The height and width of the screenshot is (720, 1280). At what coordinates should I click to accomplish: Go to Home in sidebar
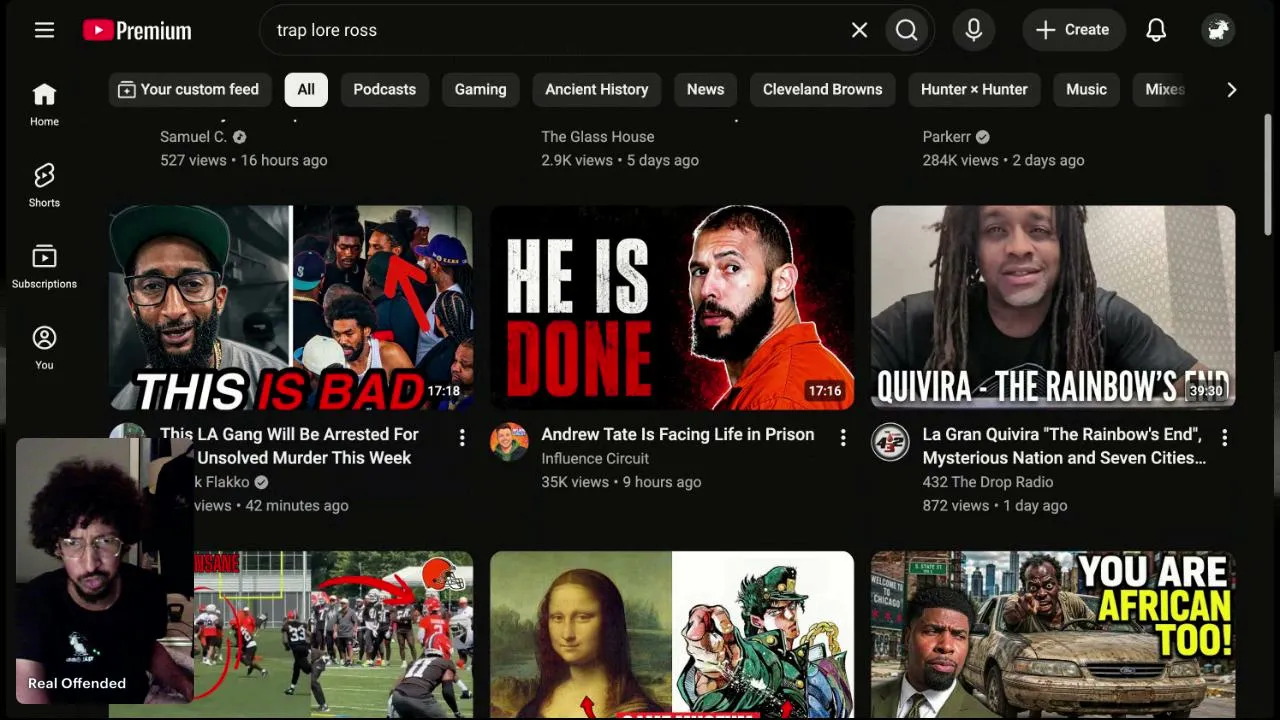click(x=44, y=104)
